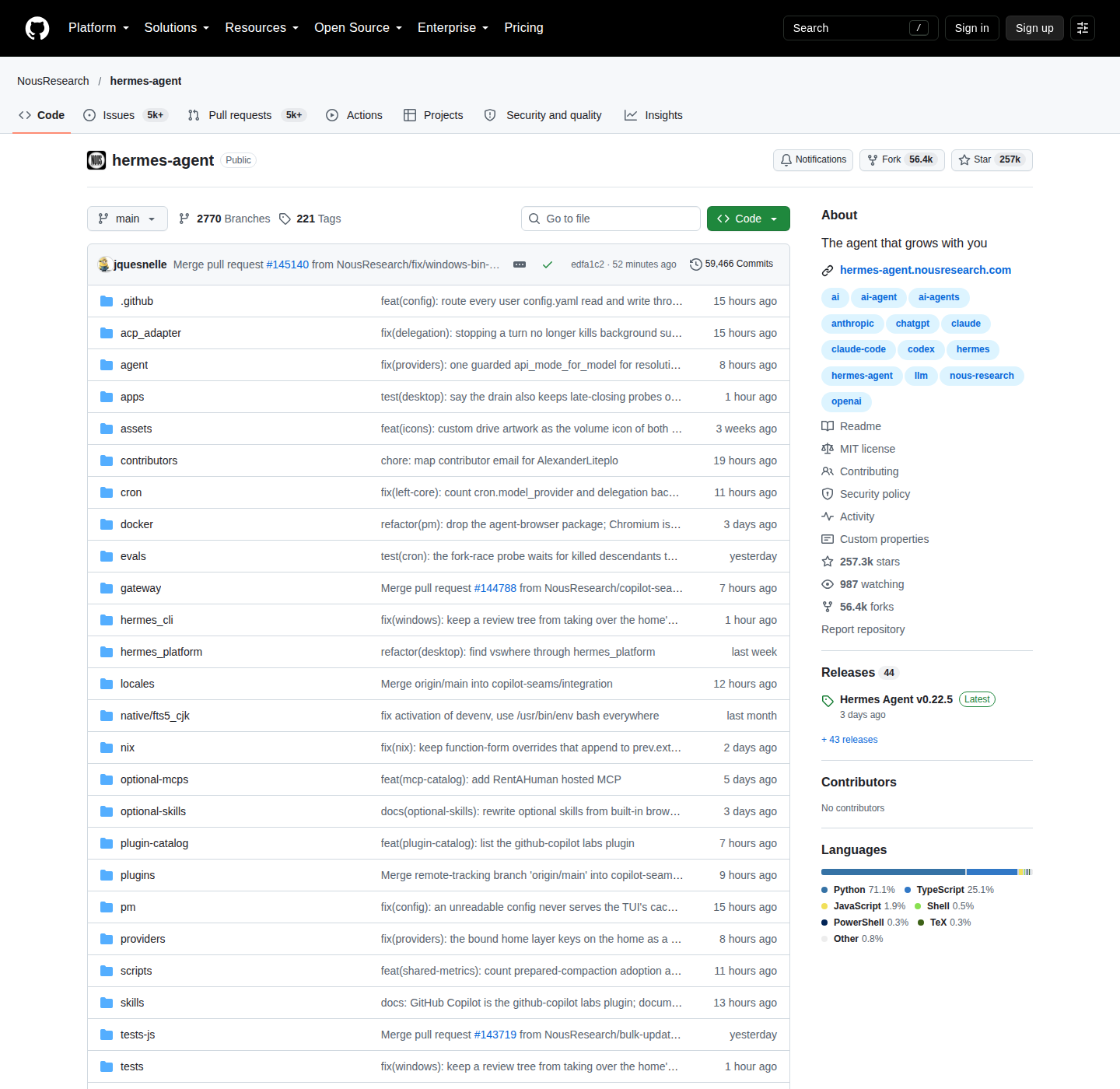Click jquesnelle's avatar in the commit bar
Image resolution: width=1120 pixels, height=1089 pixels.
coord(104,264)
